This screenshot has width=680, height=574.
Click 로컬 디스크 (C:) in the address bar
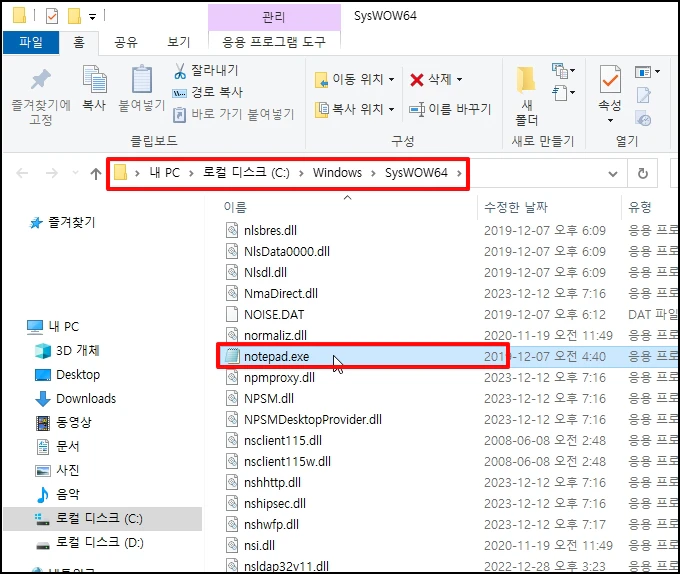(246, 173)
